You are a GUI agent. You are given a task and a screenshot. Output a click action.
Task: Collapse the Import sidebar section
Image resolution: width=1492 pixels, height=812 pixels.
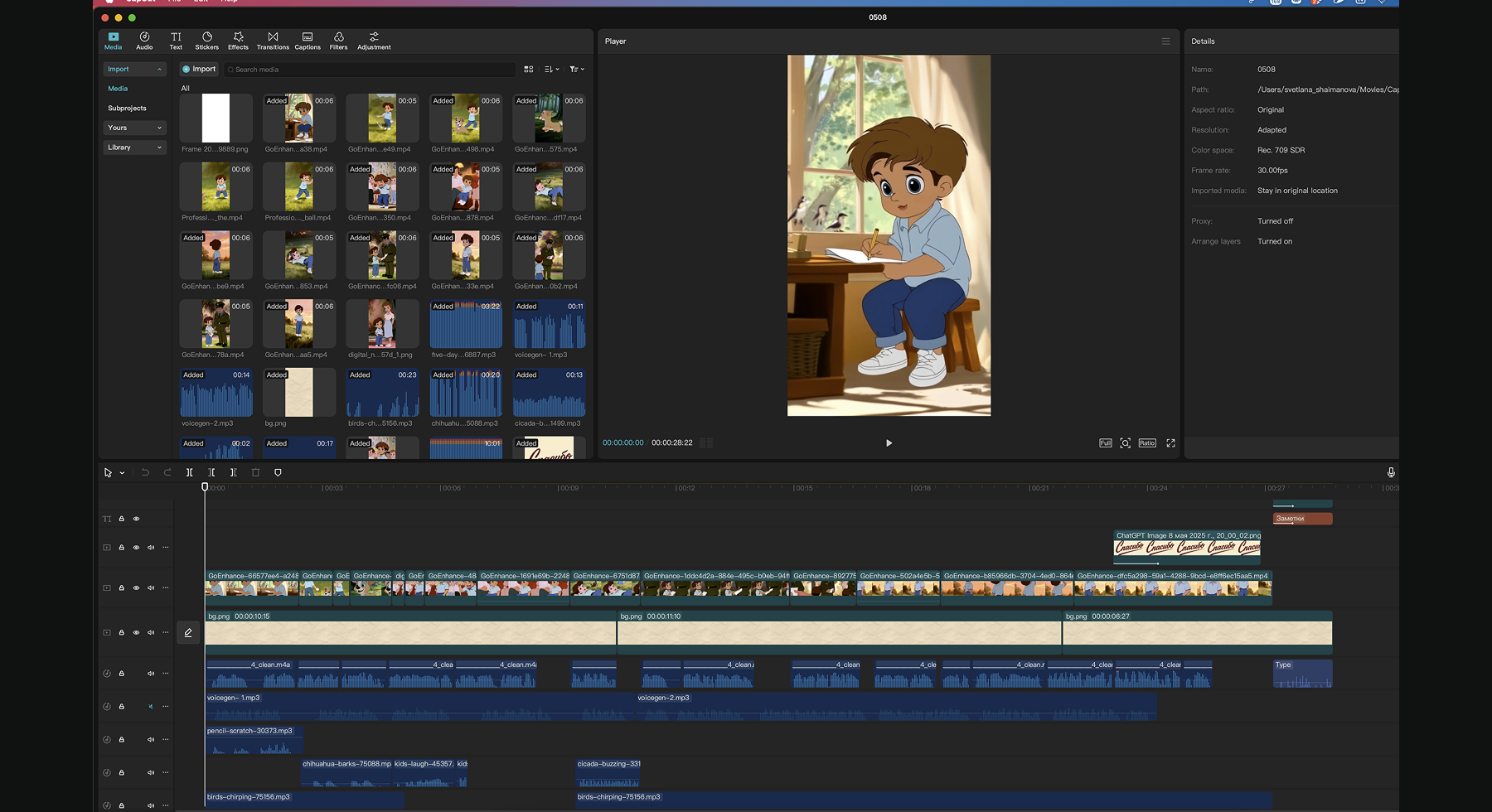[135, 69]
